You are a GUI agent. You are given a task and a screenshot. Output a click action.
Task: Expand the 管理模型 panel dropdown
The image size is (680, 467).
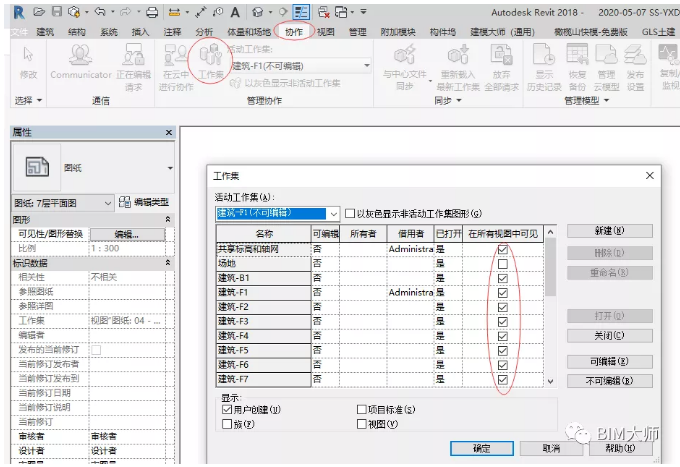pyautogui.click(x=586, y=101)
